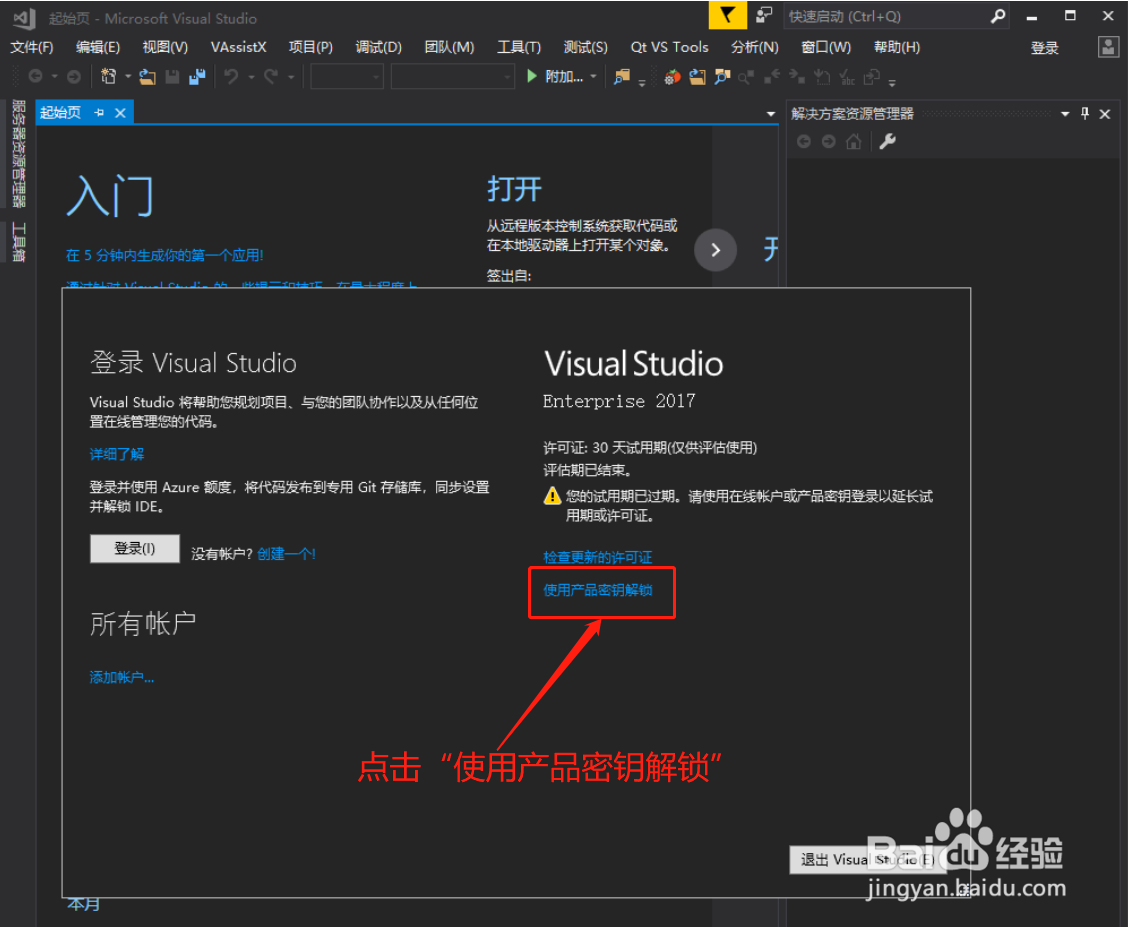
Task: Open the 编辑(E) menu
Action: click(x=98, y=47)
